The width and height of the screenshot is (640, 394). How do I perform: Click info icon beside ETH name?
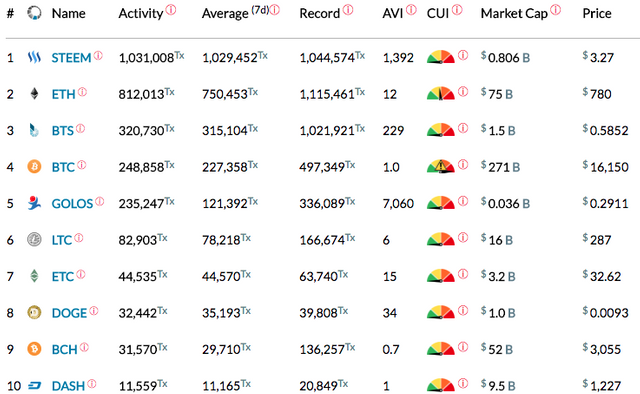click(82, 92)
